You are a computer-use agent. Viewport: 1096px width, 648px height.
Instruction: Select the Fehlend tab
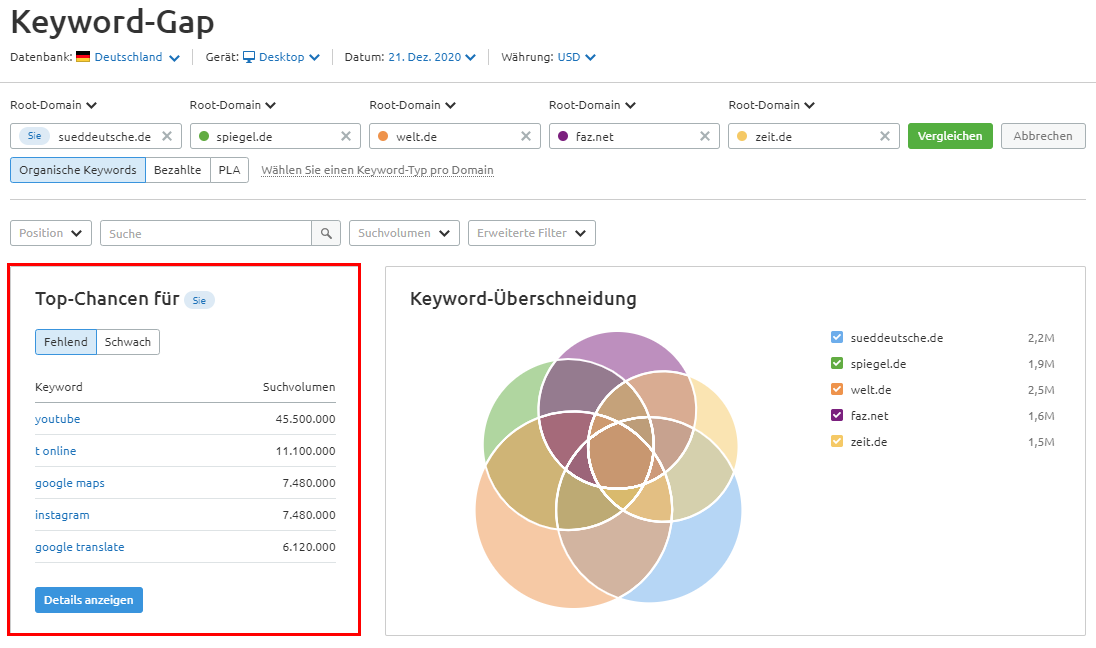tap(66, 342)
